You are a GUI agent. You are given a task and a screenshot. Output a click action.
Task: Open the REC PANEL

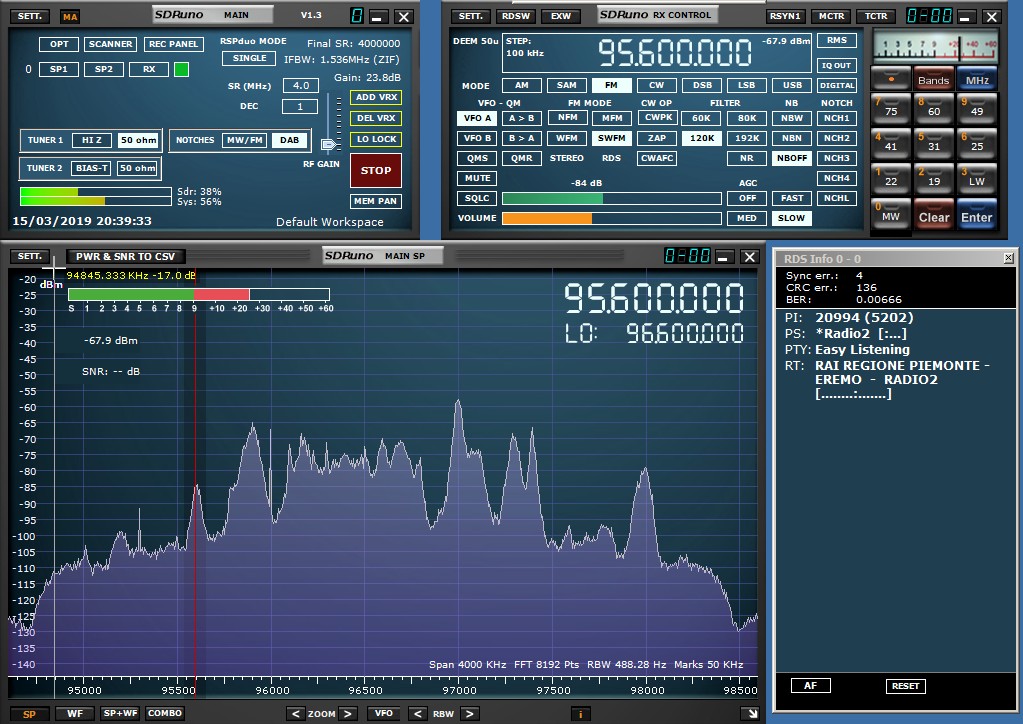tap(174, 44)
